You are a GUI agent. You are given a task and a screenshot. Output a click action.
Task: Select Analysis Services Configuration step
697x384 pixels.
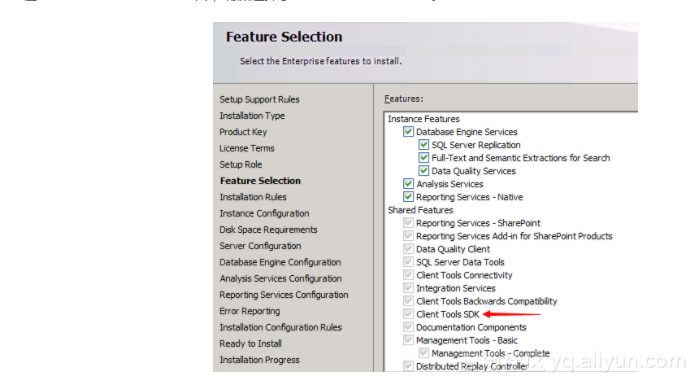coord(280,278)
